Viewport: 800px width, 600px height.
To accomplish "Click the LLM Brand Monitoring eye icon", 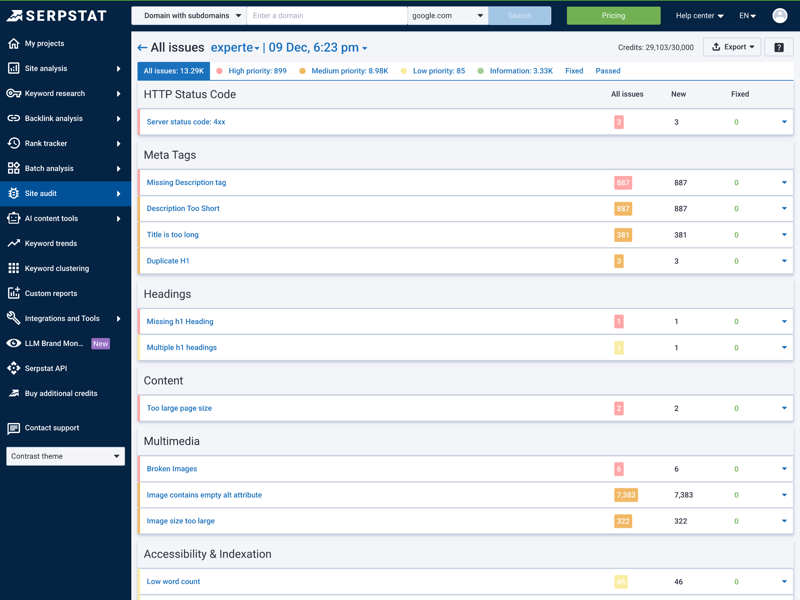I will (x=14, y=344).
